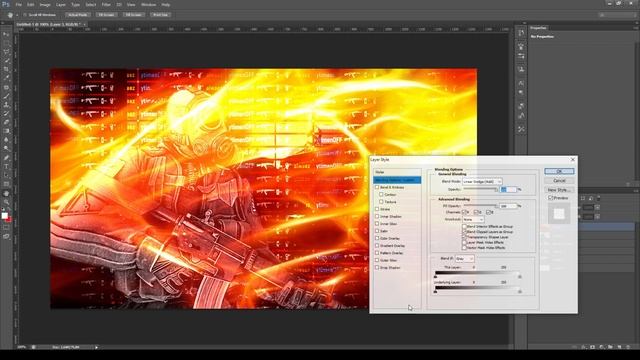640x360 pixels.
Task: Click the Fill Opacity slider track
Action: [480, 206]
